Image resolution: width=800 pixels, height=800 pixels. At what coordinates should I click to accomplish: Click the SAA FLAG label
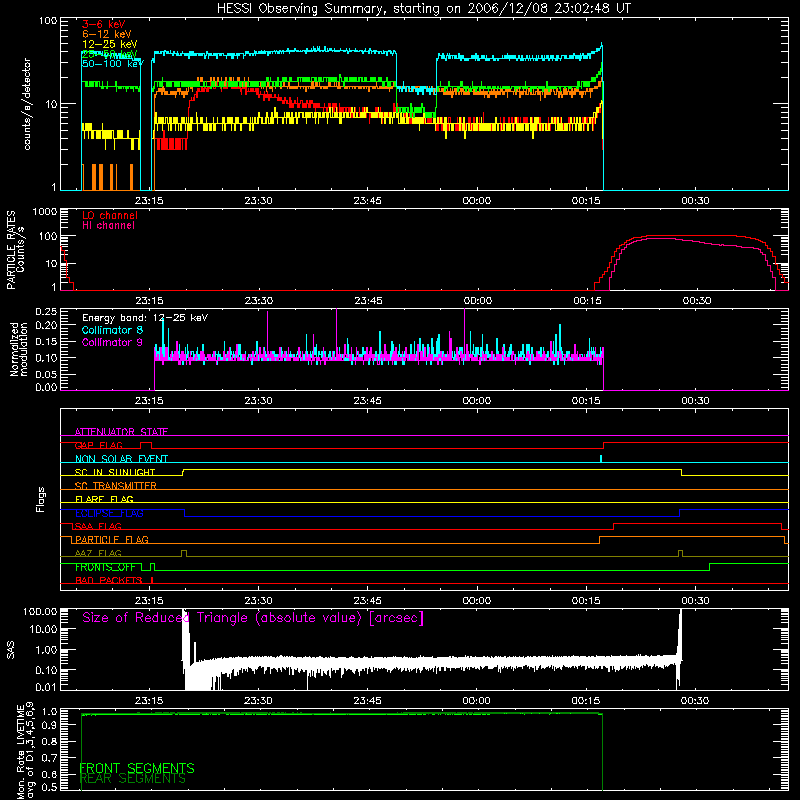pos(98,527)
